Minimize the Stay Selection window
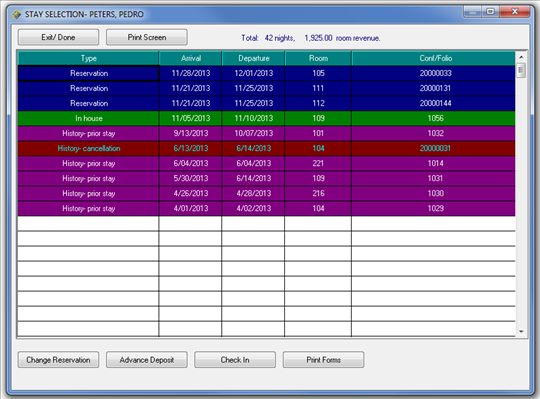The height and width of the screenshot is (399, 540). [x=473, y=12]
